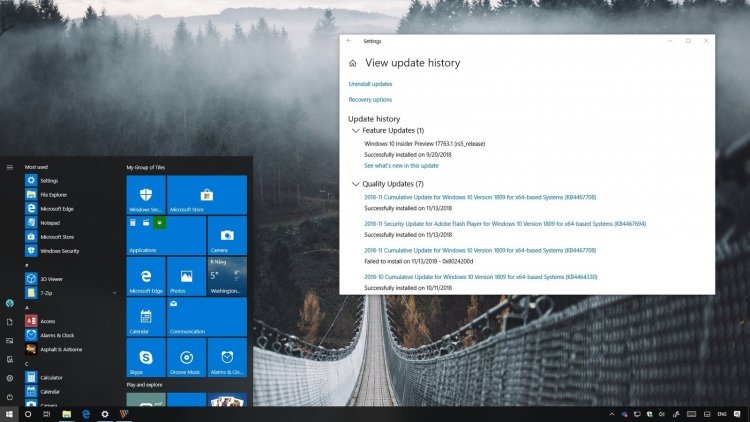This screenshot has width=750, height=422.
Task: Launch the Camera tile
Action: pyautogui.click(x=227, y=235)
